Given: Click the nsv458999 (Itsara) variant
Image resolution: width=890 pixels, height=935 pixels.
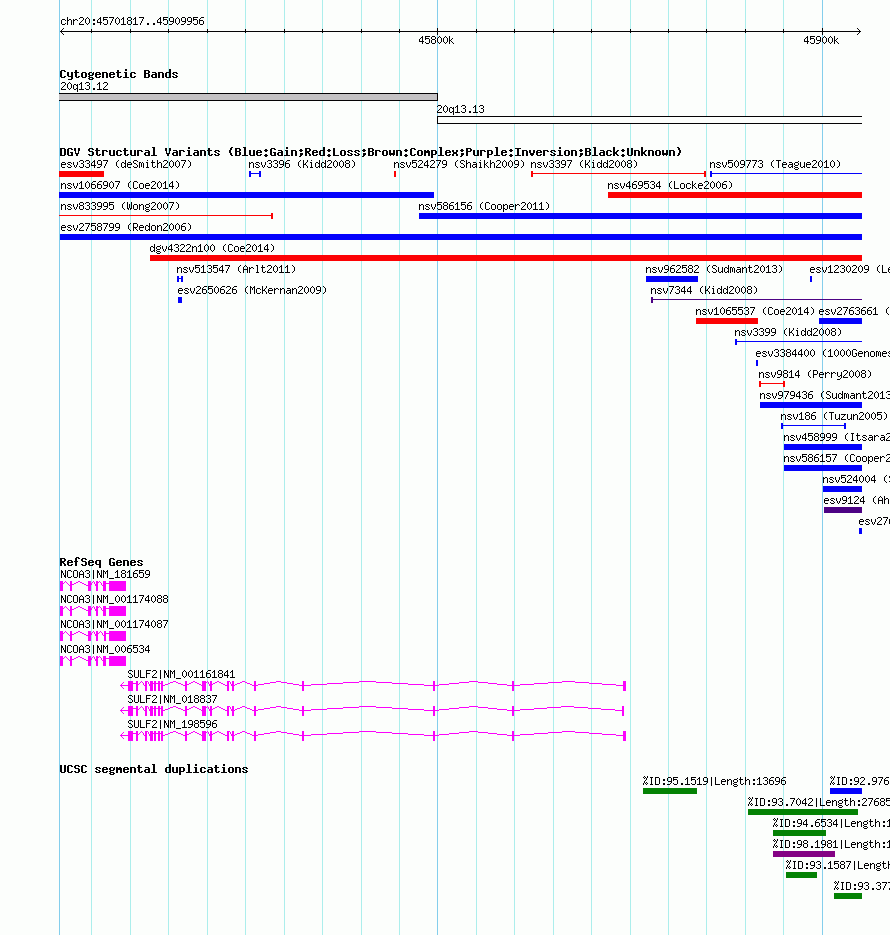Looking at the screenshot, I should pyautogui.click(x=823, y=447).
